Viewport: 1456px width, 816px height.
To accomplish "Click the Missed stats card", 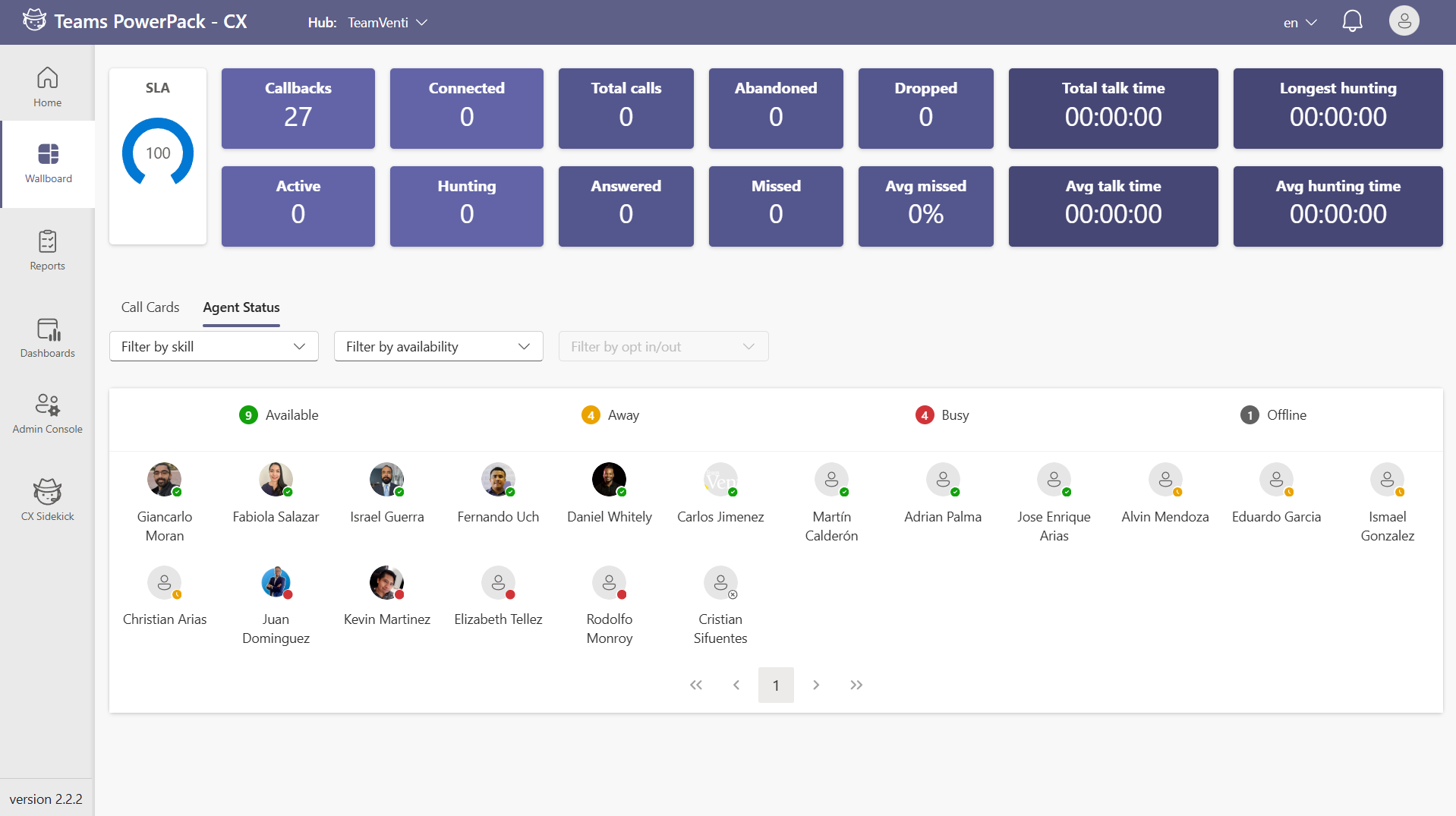I will pyautogui.click(x=776, y=206).
